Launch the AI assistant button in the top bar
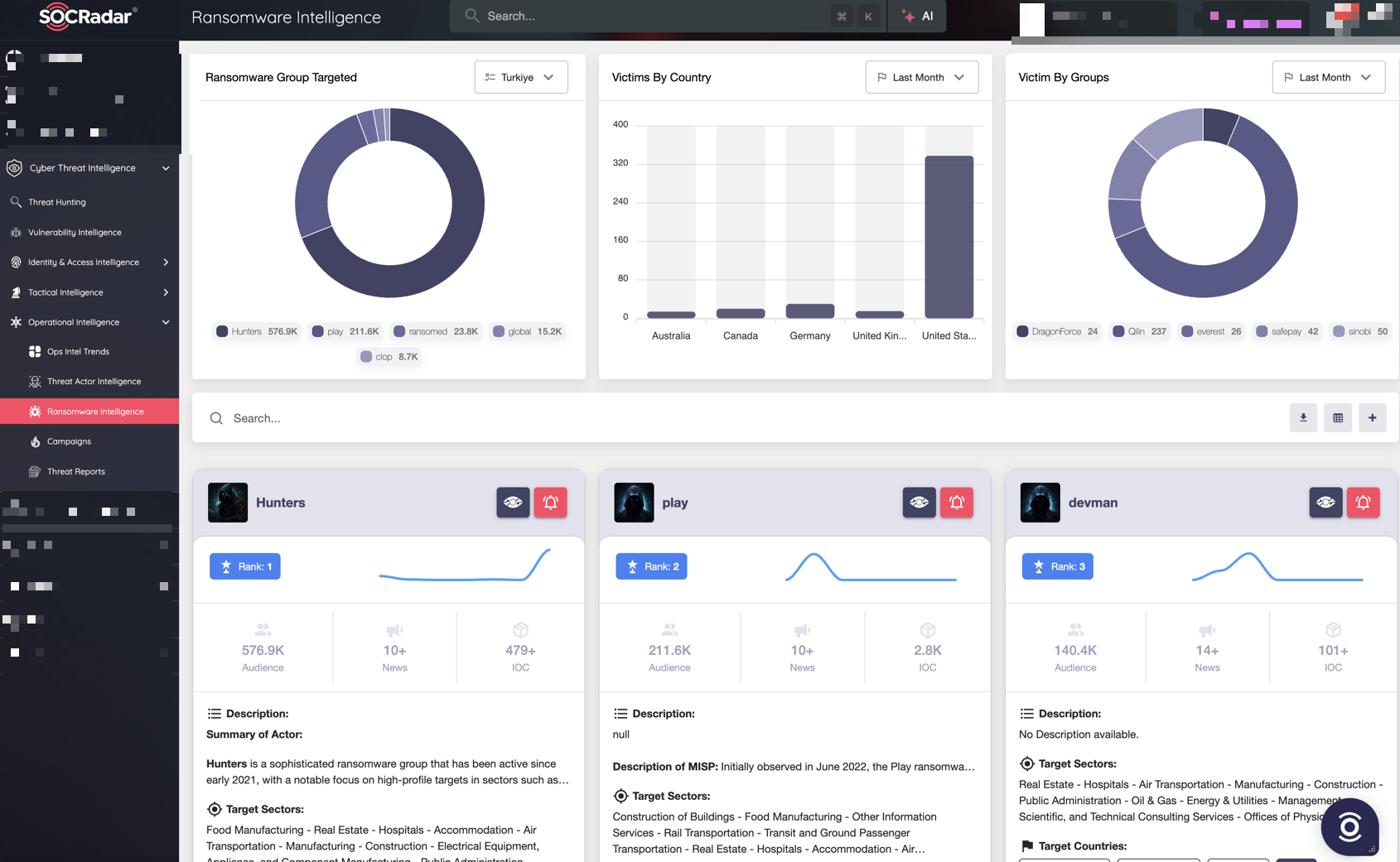 tap(916, 16)
